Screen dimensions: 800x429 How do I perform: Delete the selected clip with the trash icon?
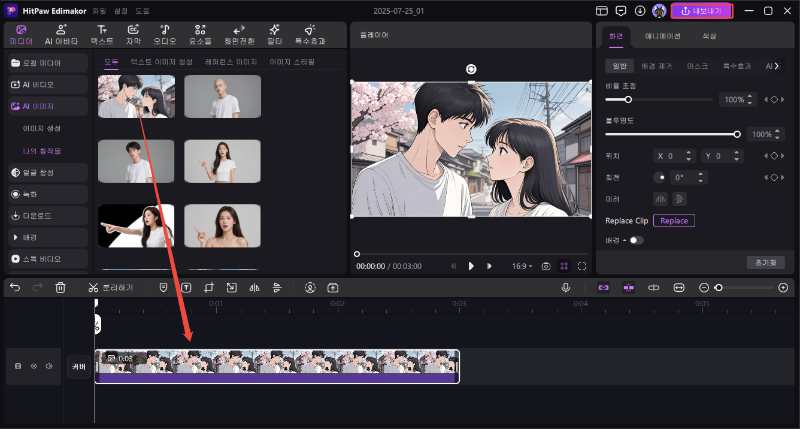click(60, 288)
